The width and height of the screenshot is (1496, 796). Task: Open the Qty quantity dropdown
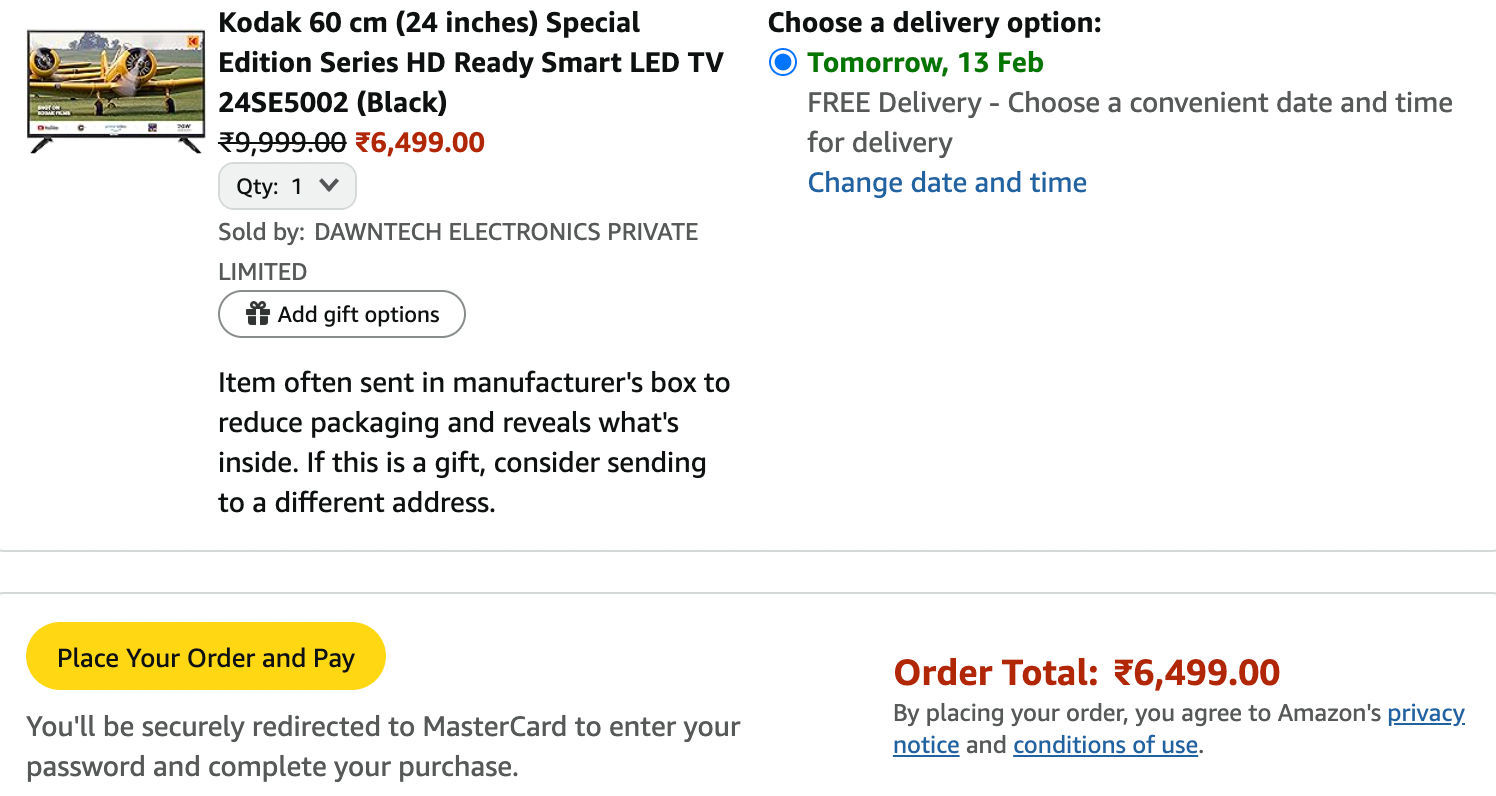pyautogui.click(x=287, y=186)
